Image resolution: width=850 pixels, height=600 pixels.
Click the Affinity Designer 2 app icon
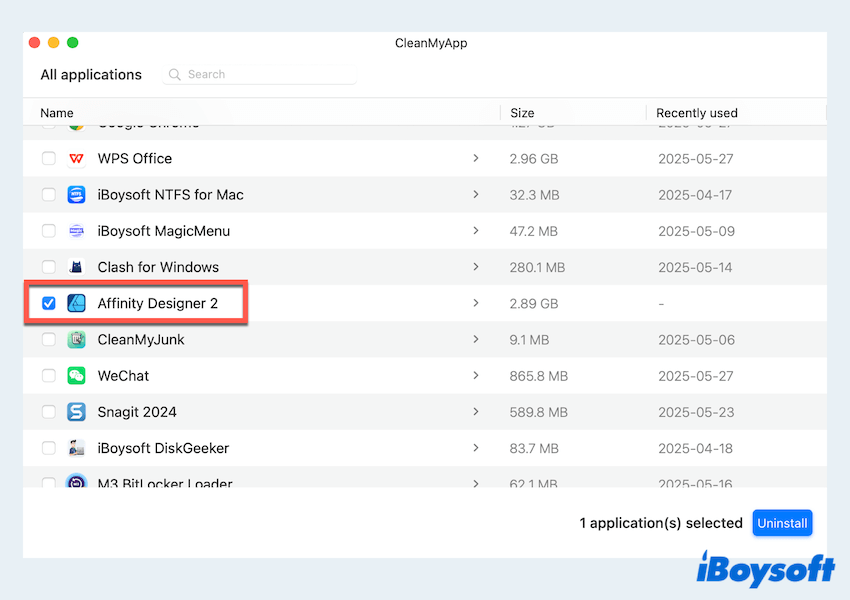coord(77,303)
